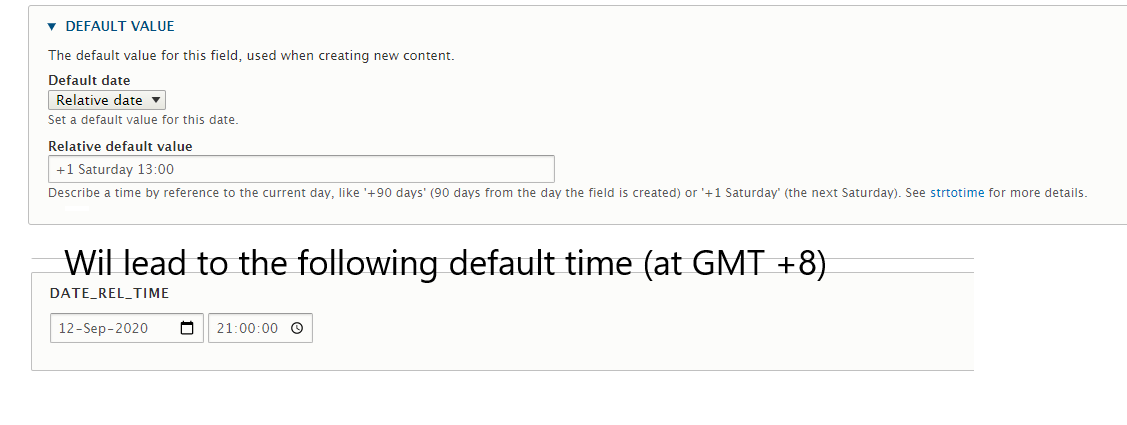Click the clock icon in time field
This screenshot has width=1127, height=425.
tap(296, 328)
